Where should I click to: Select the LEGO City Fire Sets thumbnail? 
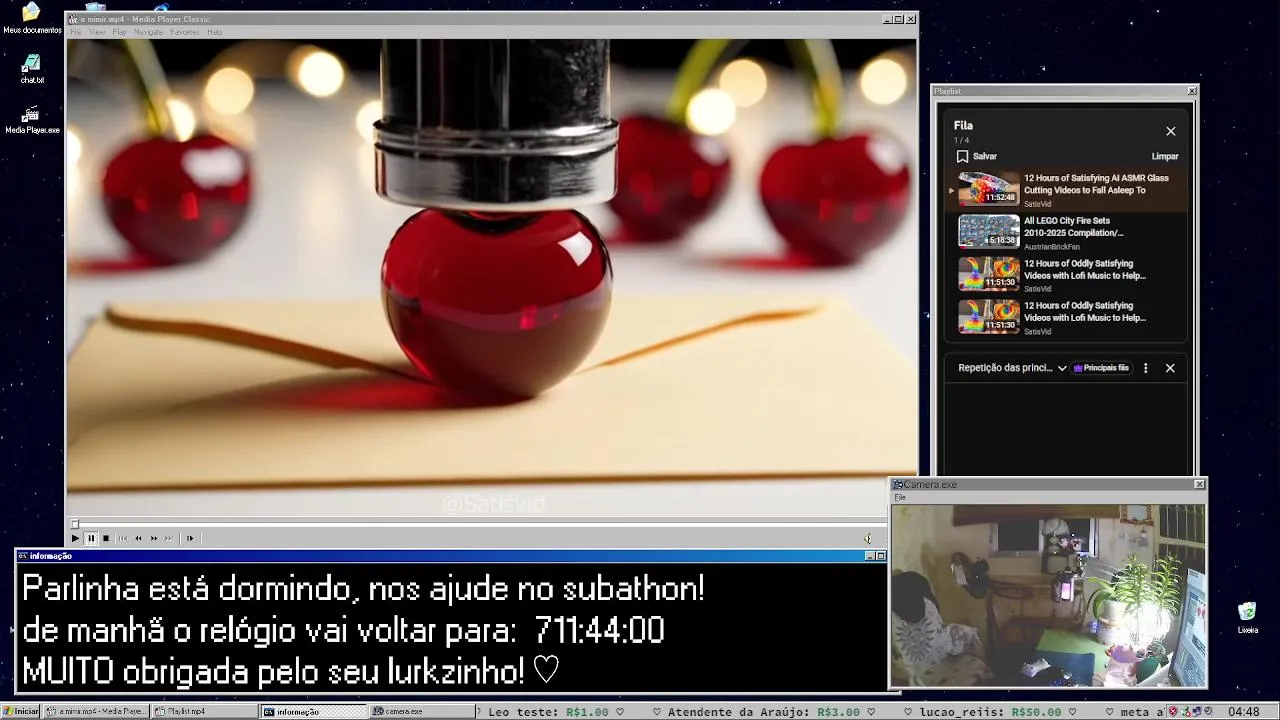coord(989,231)
